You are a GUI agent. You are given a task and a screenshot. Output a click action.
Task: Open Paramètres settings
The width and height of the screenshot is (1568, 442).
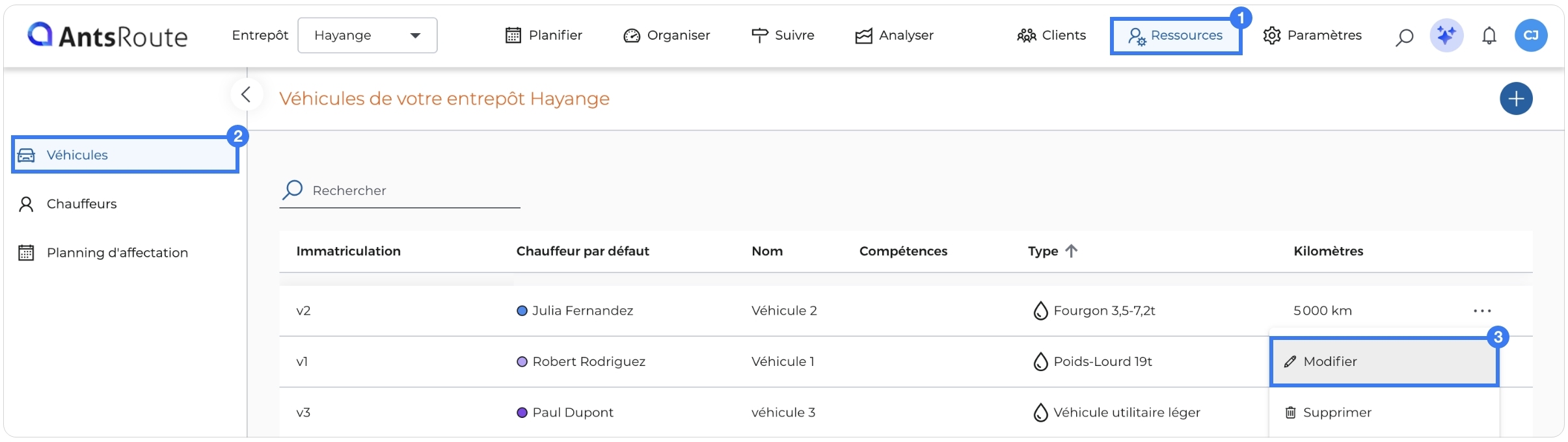[1312, 35]
